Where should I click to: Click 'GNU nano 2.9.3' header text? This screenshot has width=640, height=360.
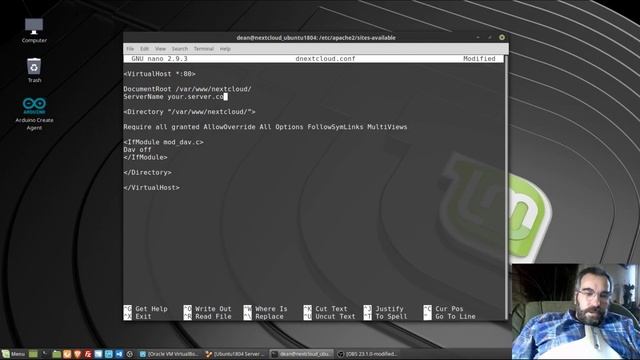point(159,59)
